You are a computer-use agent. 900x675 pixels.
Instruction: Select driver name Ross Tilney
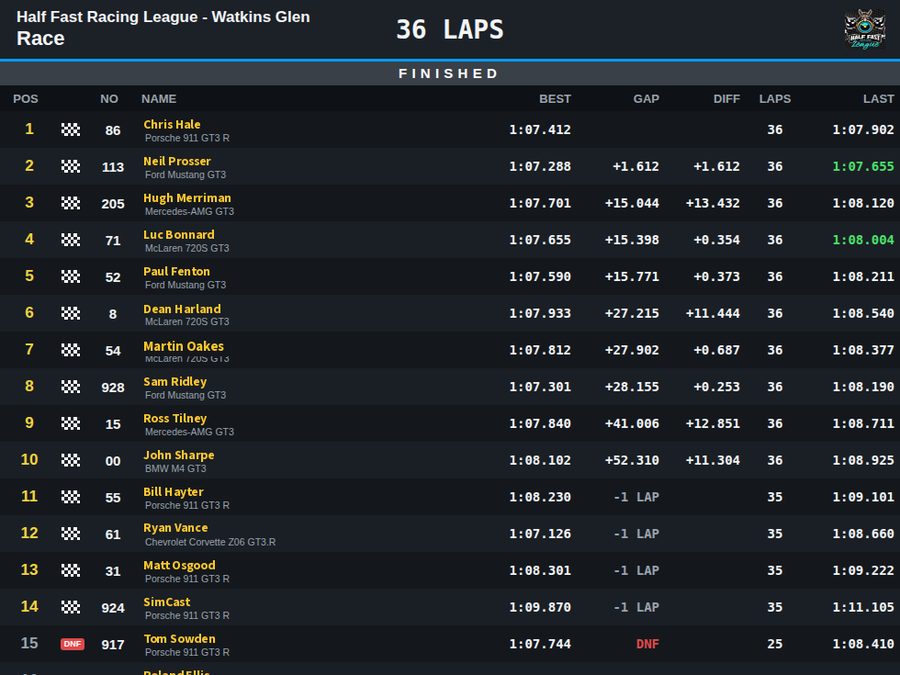coord(175,418)
